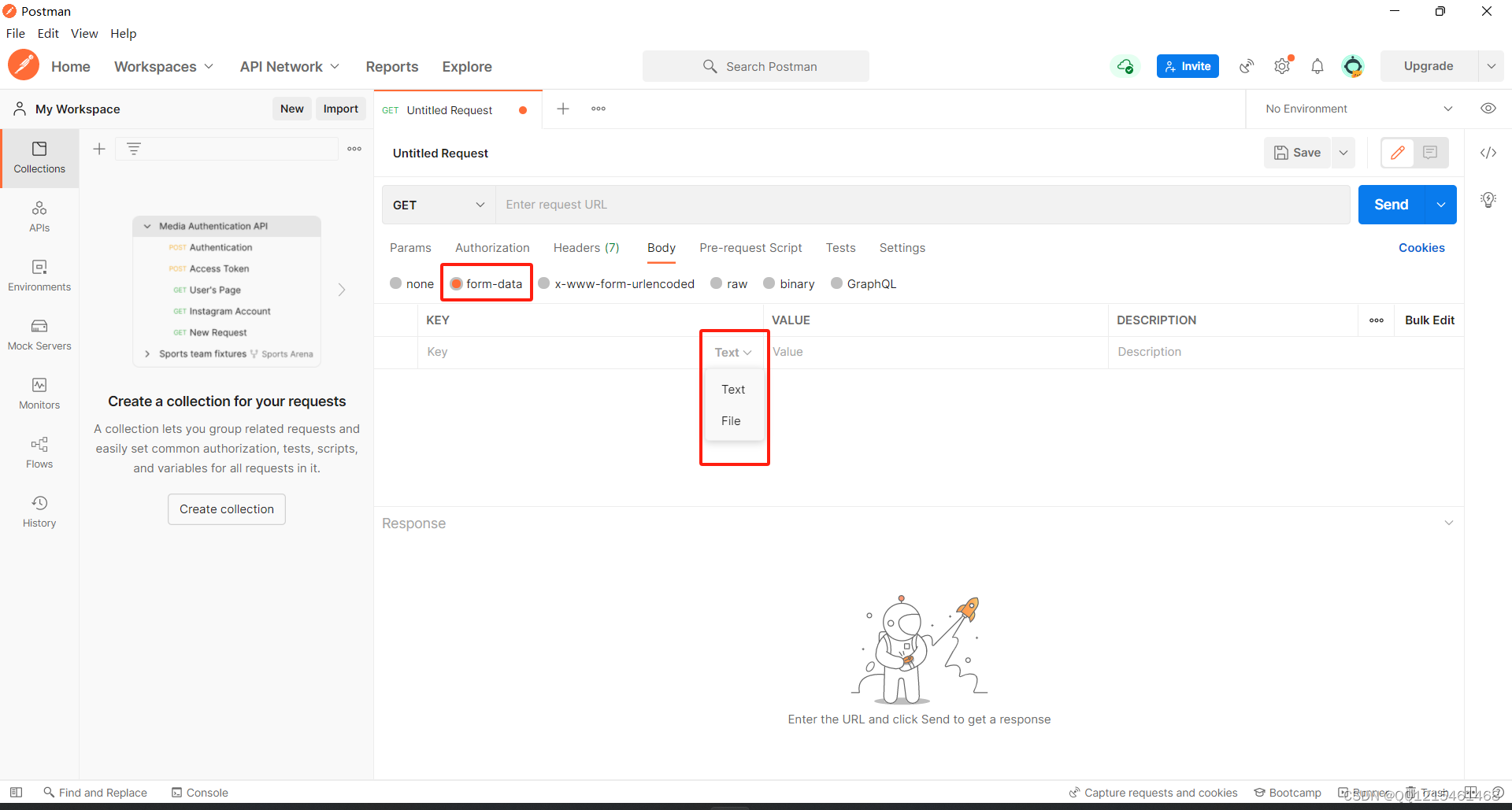Click the Create collection button
This screenshot has height=810, width=1512.
pos(227,509)
